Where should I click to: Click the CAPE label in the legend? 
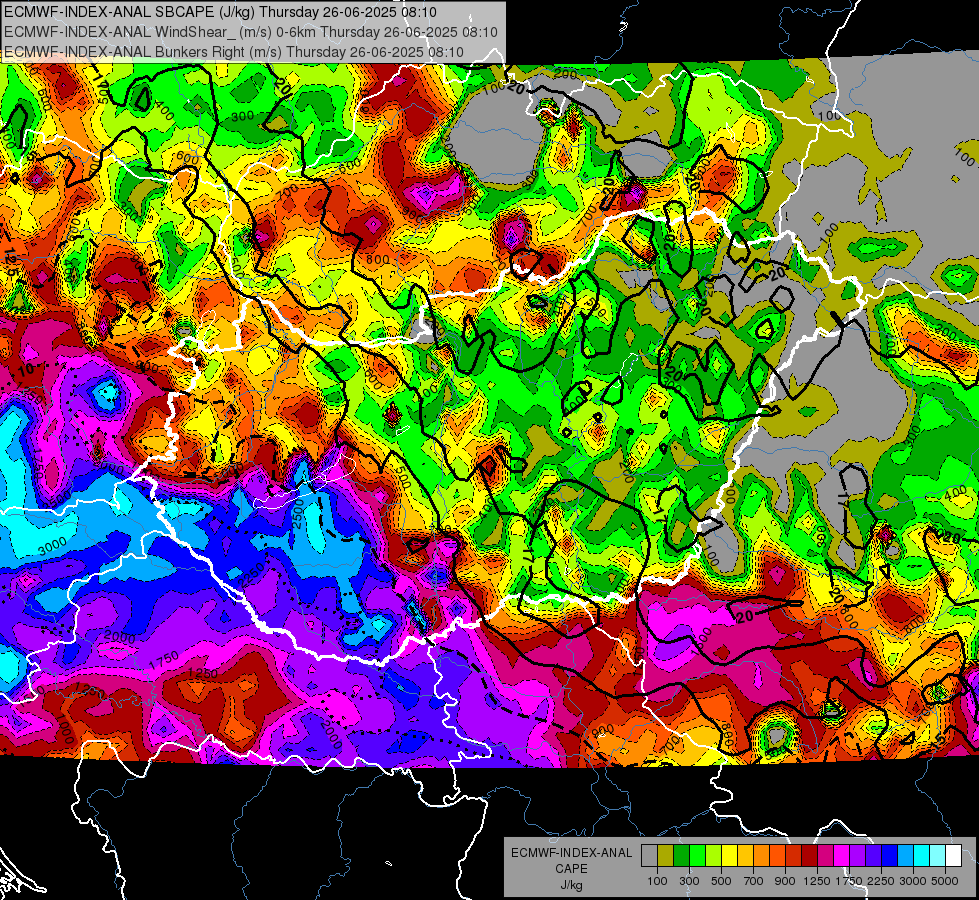coord(572,869)
